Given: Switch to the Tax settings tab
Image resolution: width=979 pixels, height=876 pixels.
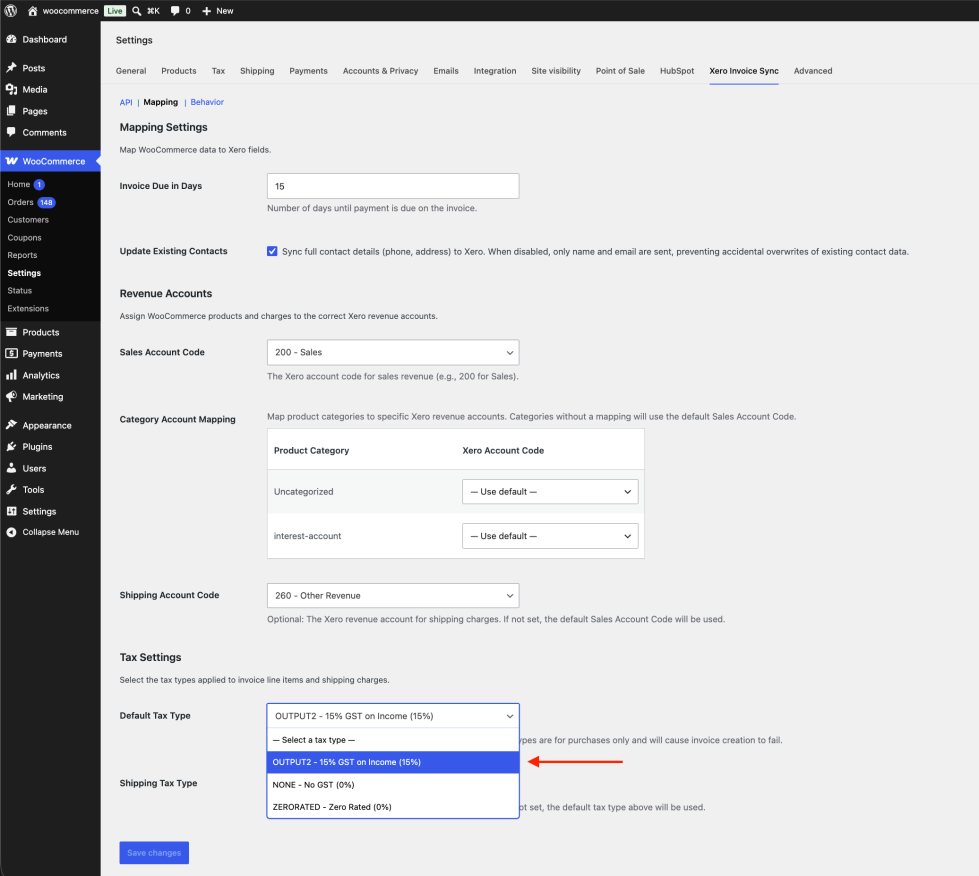Looking at the screenshot, I should [x=218, y=71].
